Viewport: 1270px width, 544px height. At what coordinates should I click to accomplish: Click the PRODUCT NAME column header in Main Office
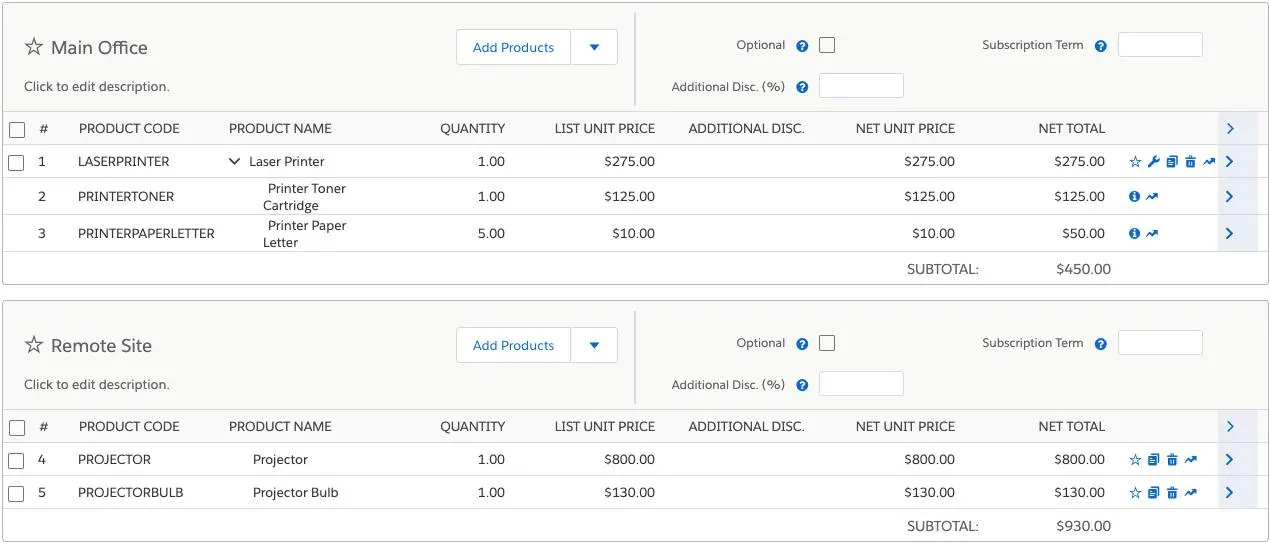pyautogui.click(x=280, y=129)
